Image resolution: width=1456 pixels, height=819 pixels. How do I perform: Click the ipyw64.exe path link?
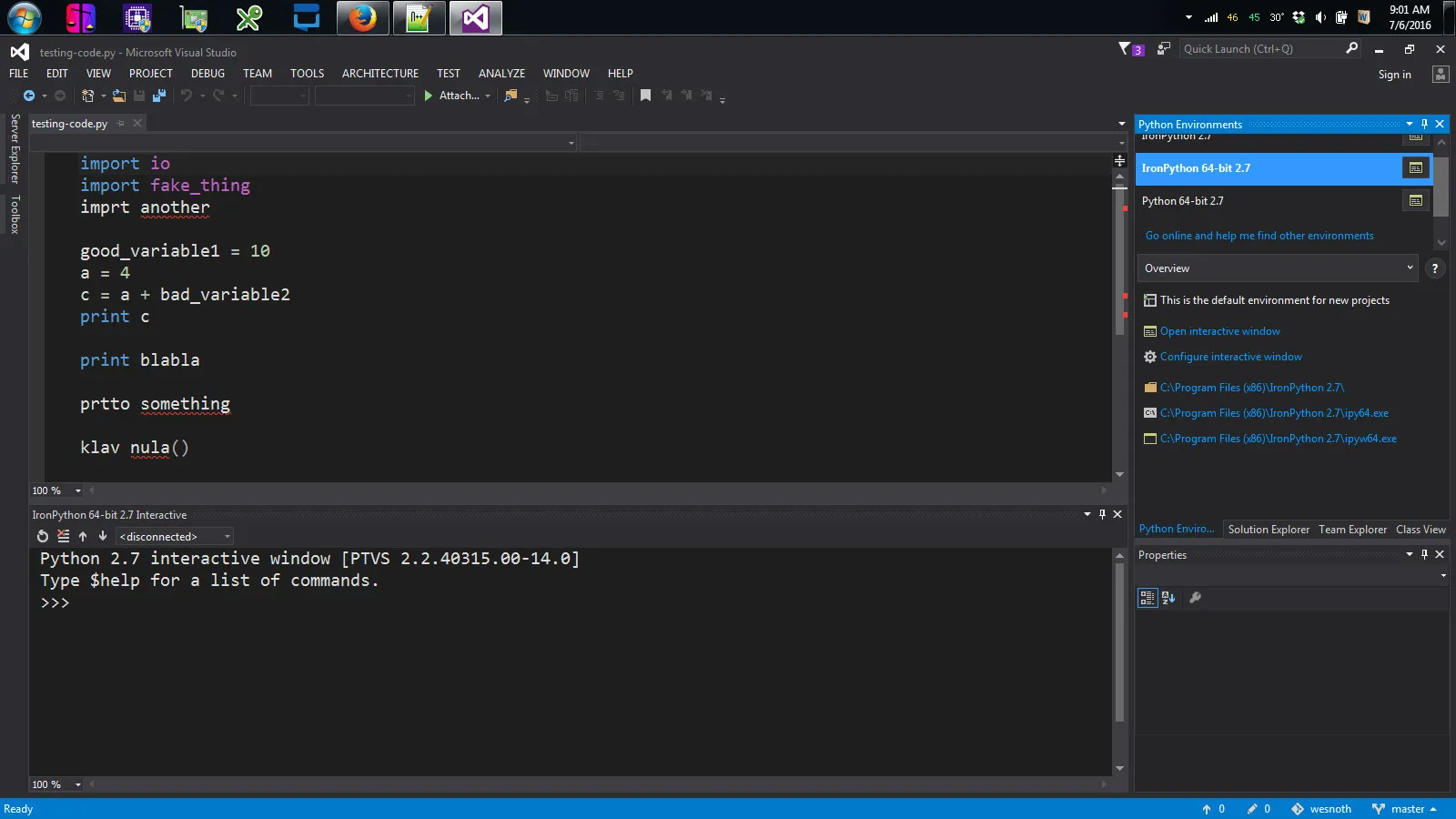(1278, 439)
